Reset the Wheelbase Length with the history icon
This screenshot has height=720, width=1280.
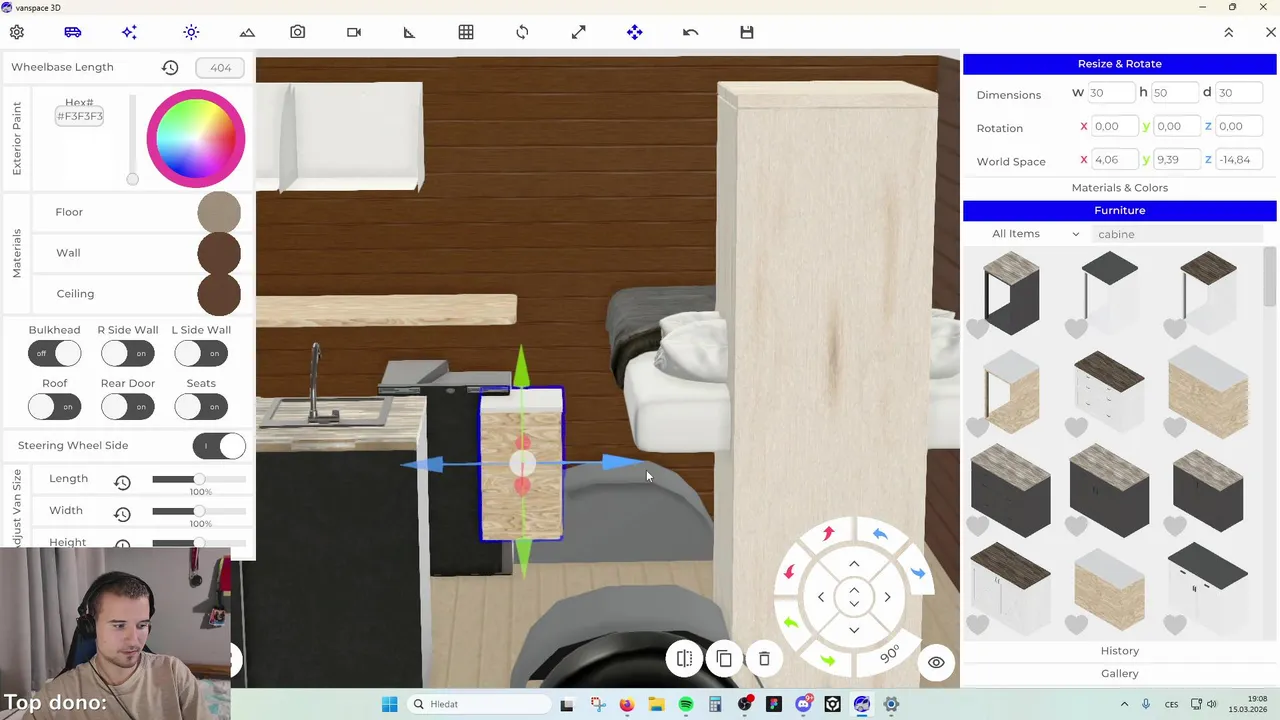click(170, 67)
